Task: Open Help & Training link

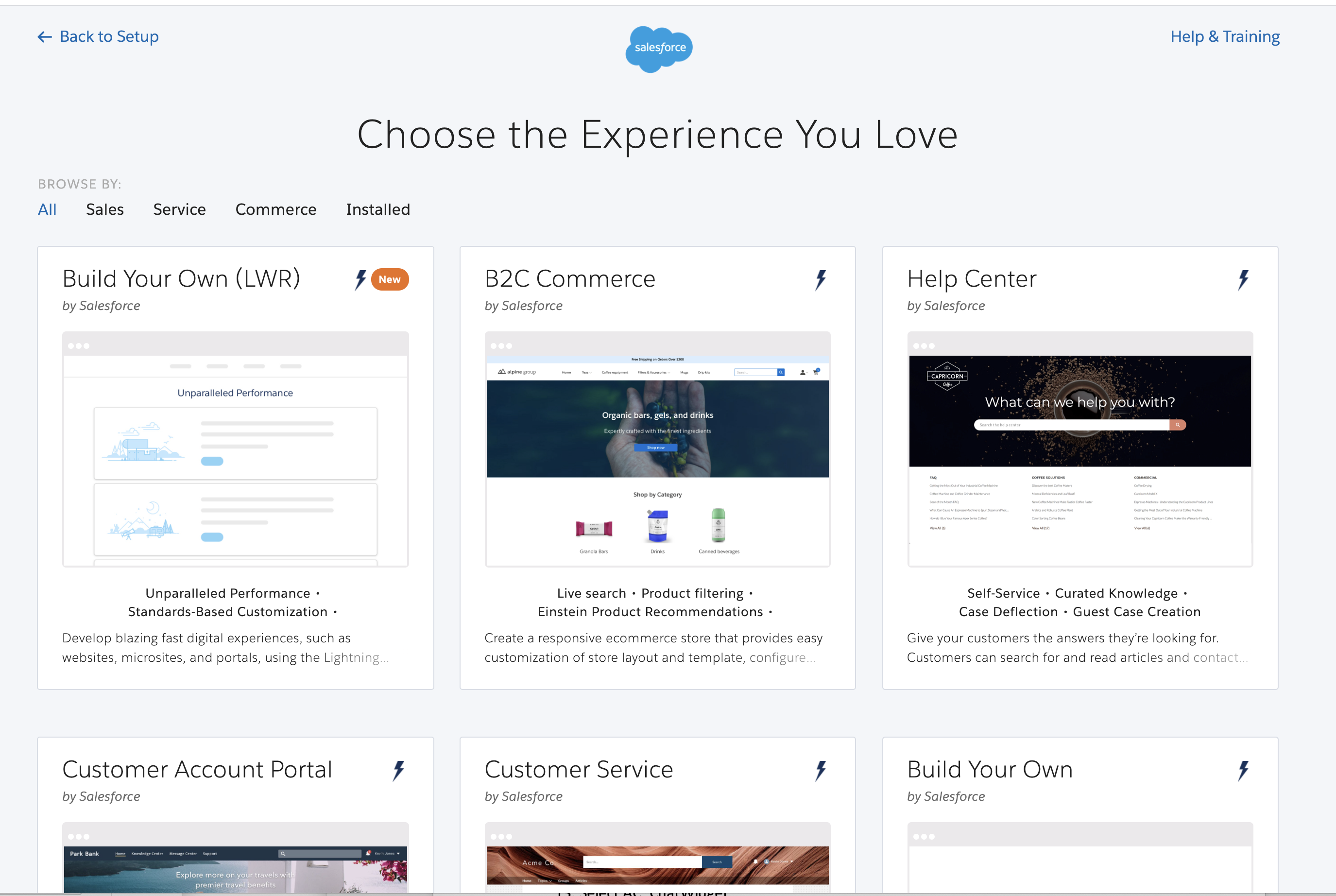Action: tap(1225, 36)
